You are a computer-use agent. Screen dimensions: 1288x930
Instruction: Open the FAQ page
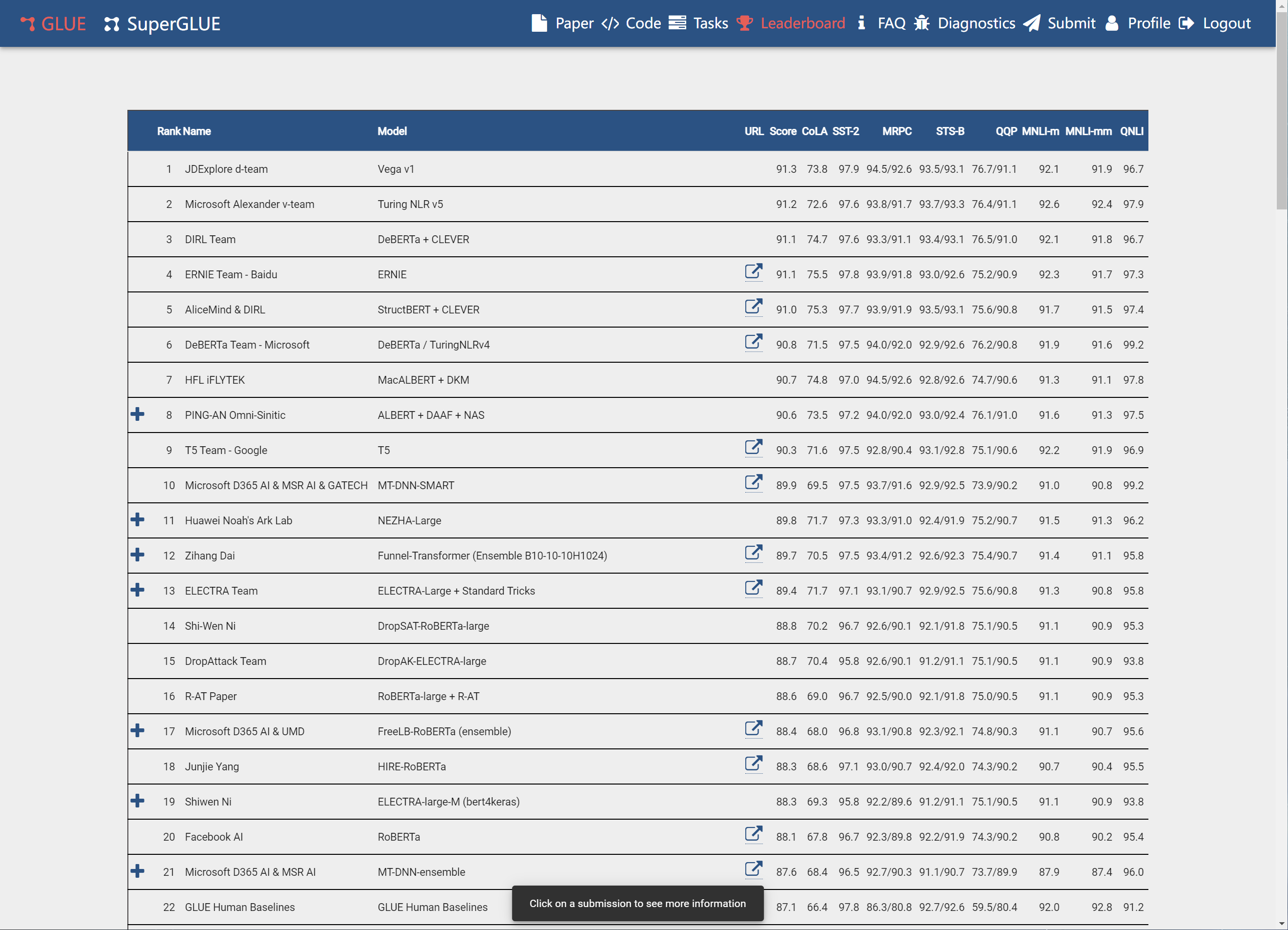881,23
